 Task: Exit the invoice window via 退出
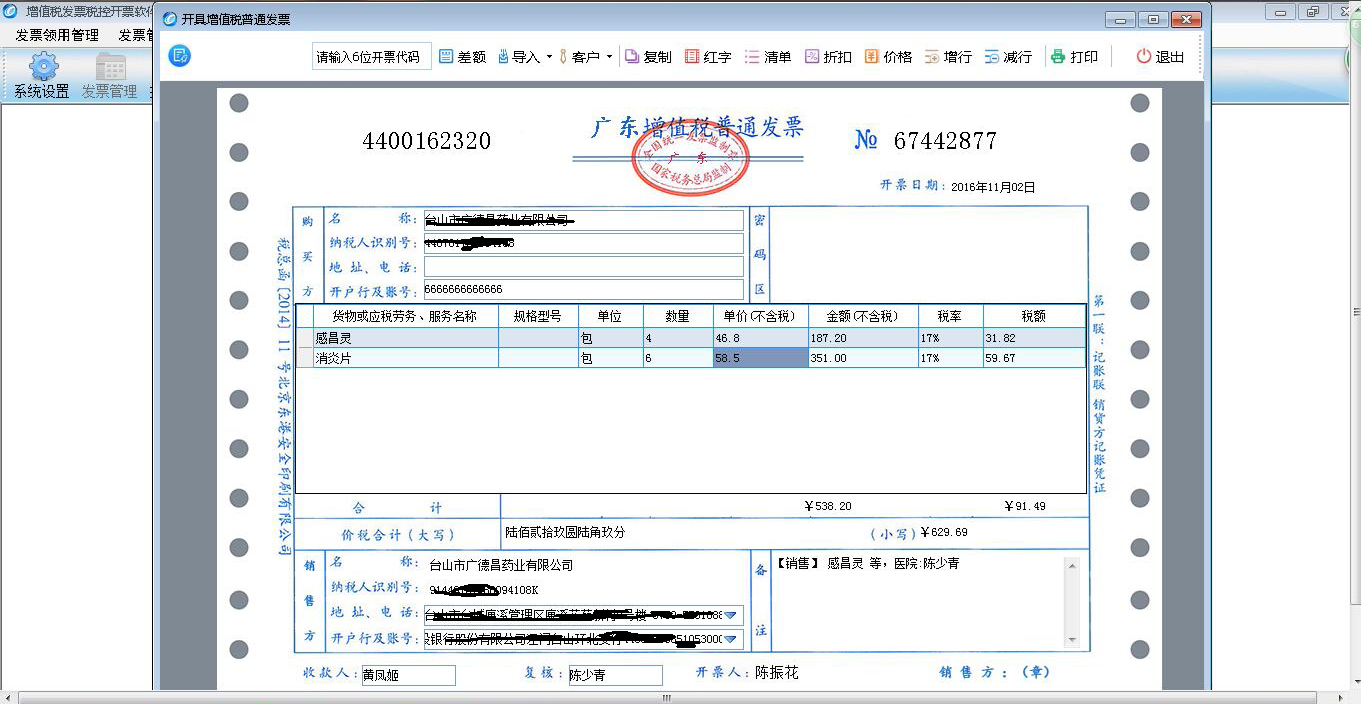coord(1160,57)
